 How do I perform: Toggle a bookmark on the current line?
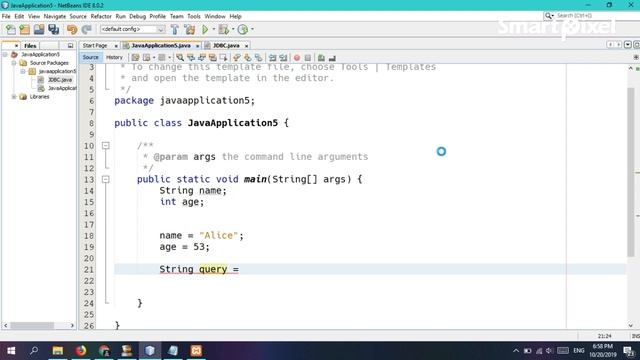(x=258, y=58)
